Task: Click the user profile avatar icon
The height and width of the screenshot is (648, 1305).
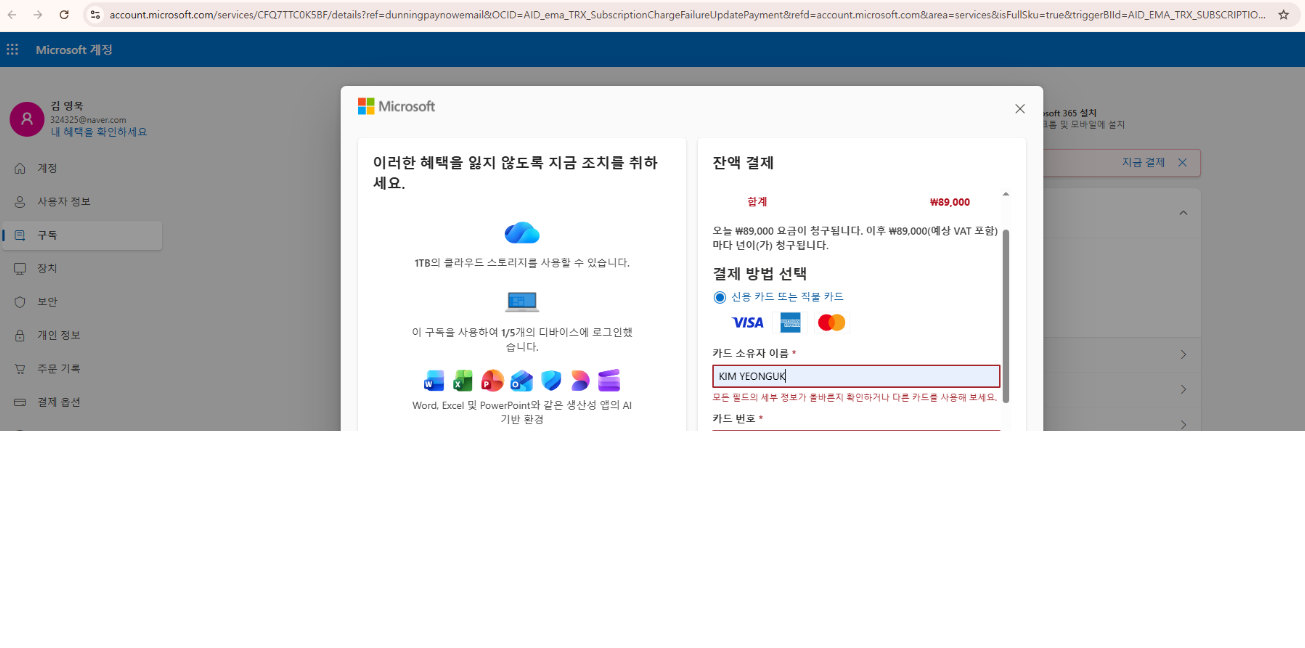Action: [27, 119]
